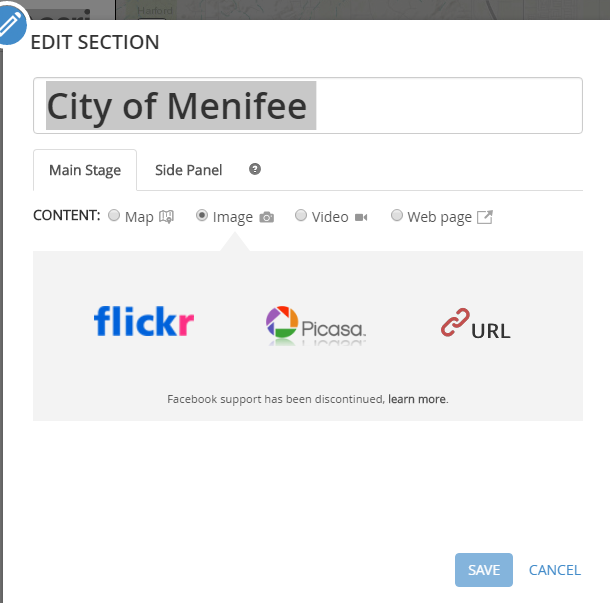Viewport: 610px width, 603px height.
Task: Switch to the Main Stage tab
Action: point(85,170)
